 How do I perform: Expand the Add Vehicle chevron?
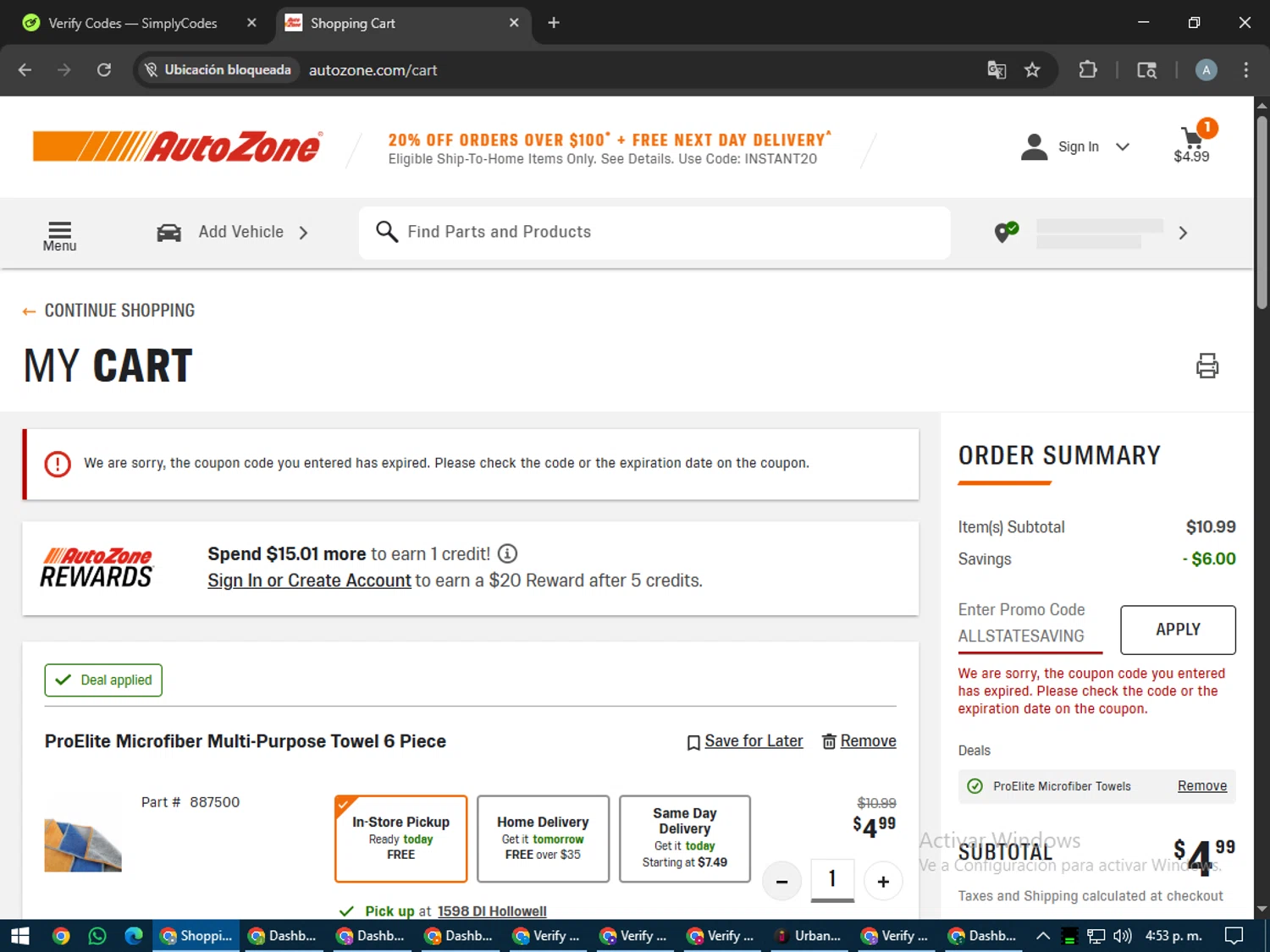[303, 233]
